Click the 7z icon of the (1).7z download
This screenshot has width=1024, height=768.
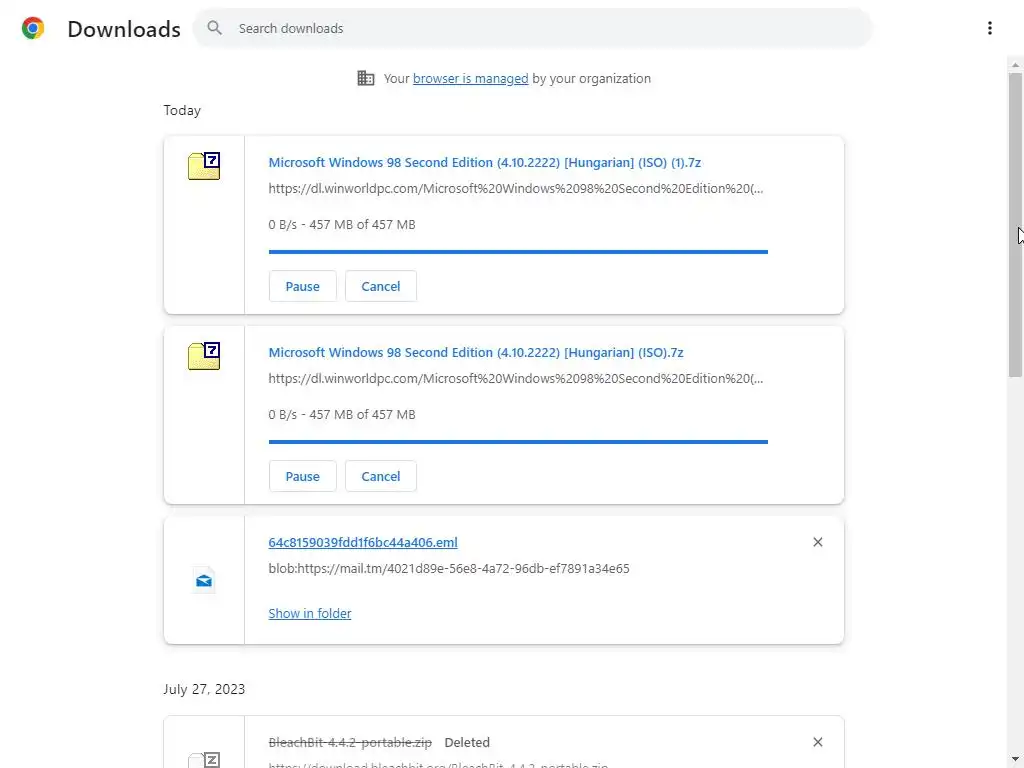(204, 166)
